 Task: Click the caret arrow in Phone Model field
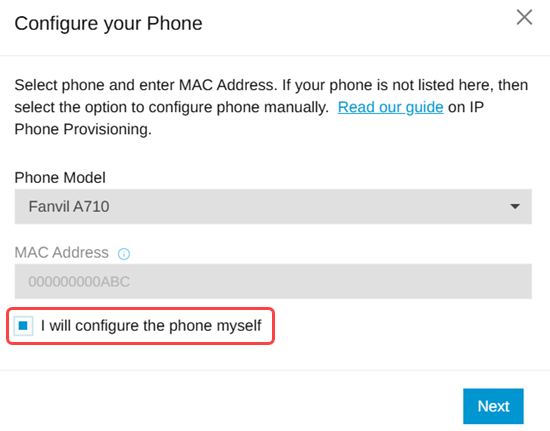(x=515, y=207)
